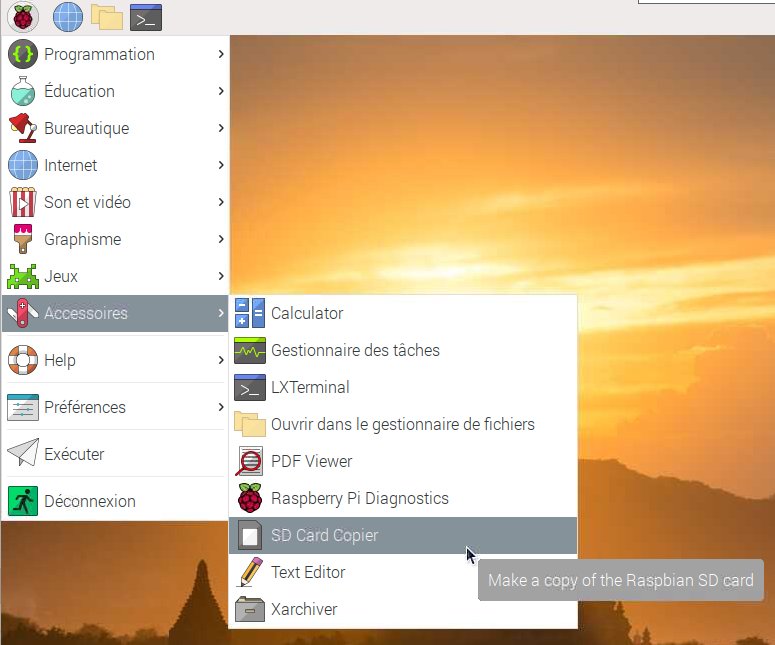This screenshot has width=775, height=645.
Task: Click the Accessoires submenu arrow
Action: [x=221, y=313]
